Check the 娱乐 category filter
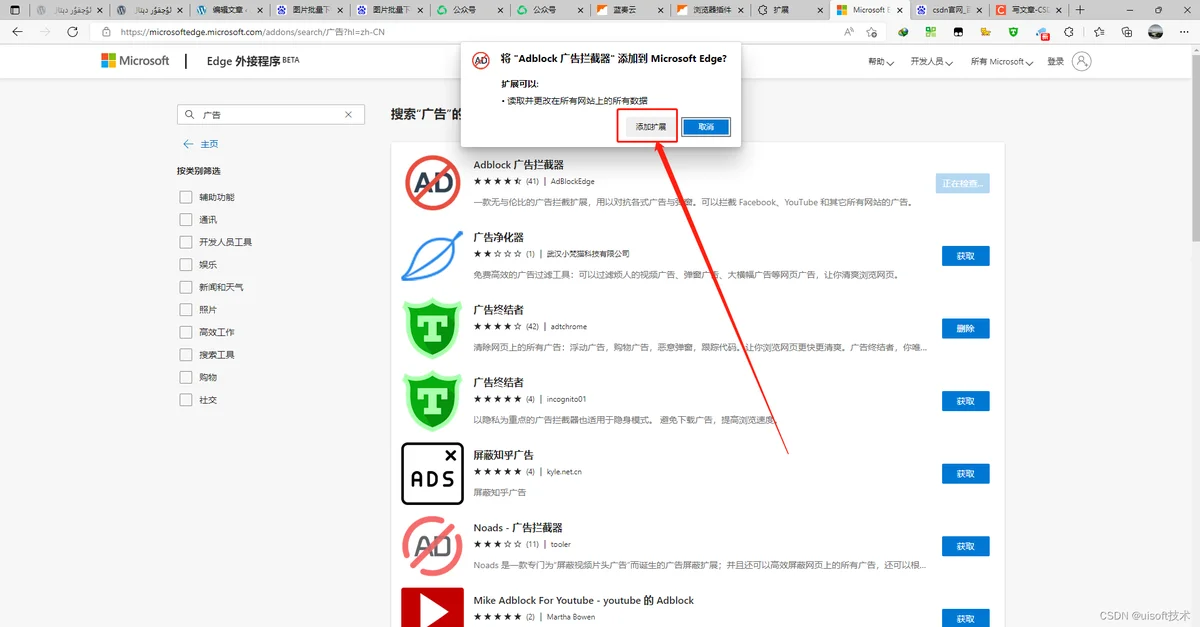The height and width of the screenshot is (627, 1200). (186, 265)
